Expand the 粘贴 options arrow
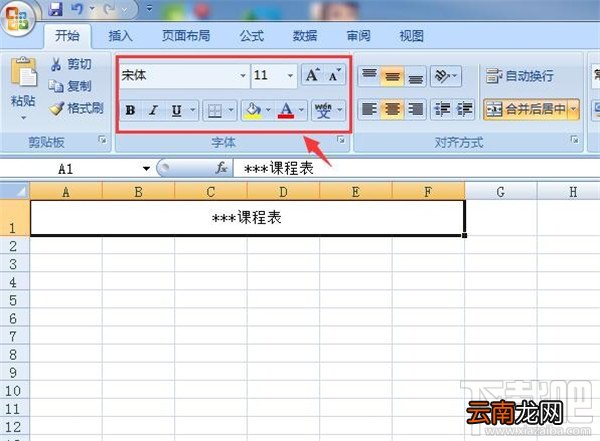 coord(23,118)
